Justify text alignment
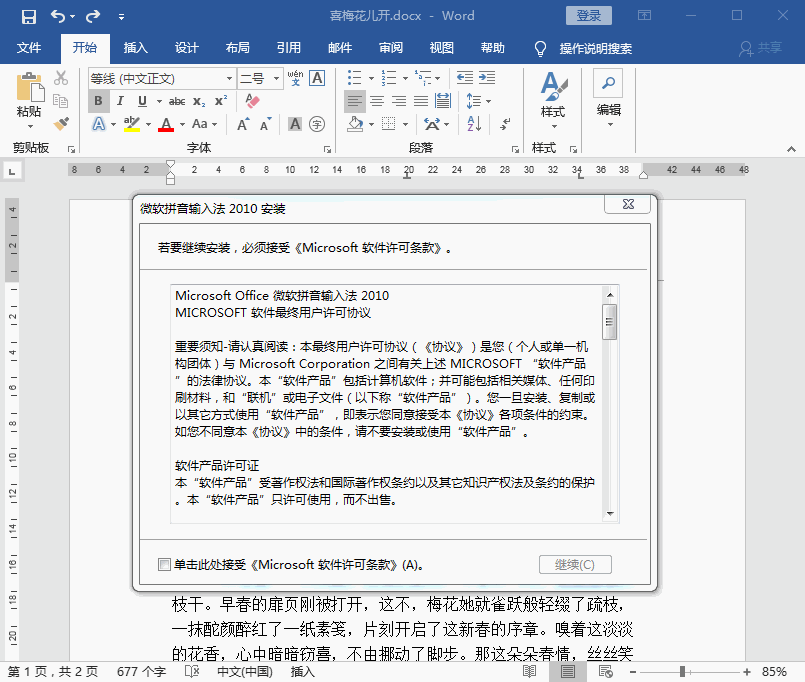The image size is (805, 682). coord(421,101)
